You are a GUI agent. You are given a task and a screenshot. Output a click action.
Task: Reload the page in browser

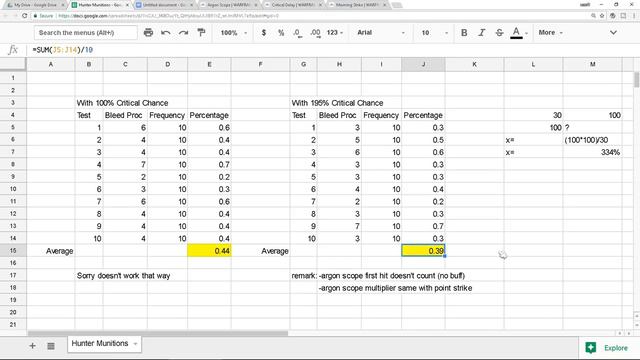tap(24, 16)
